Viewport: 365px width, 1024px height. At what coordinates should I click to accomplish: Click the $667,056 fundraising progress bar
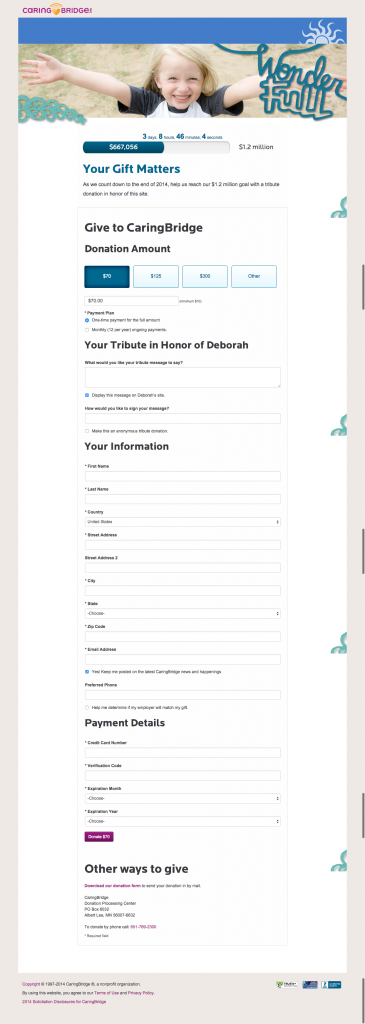tap(156, 147)
